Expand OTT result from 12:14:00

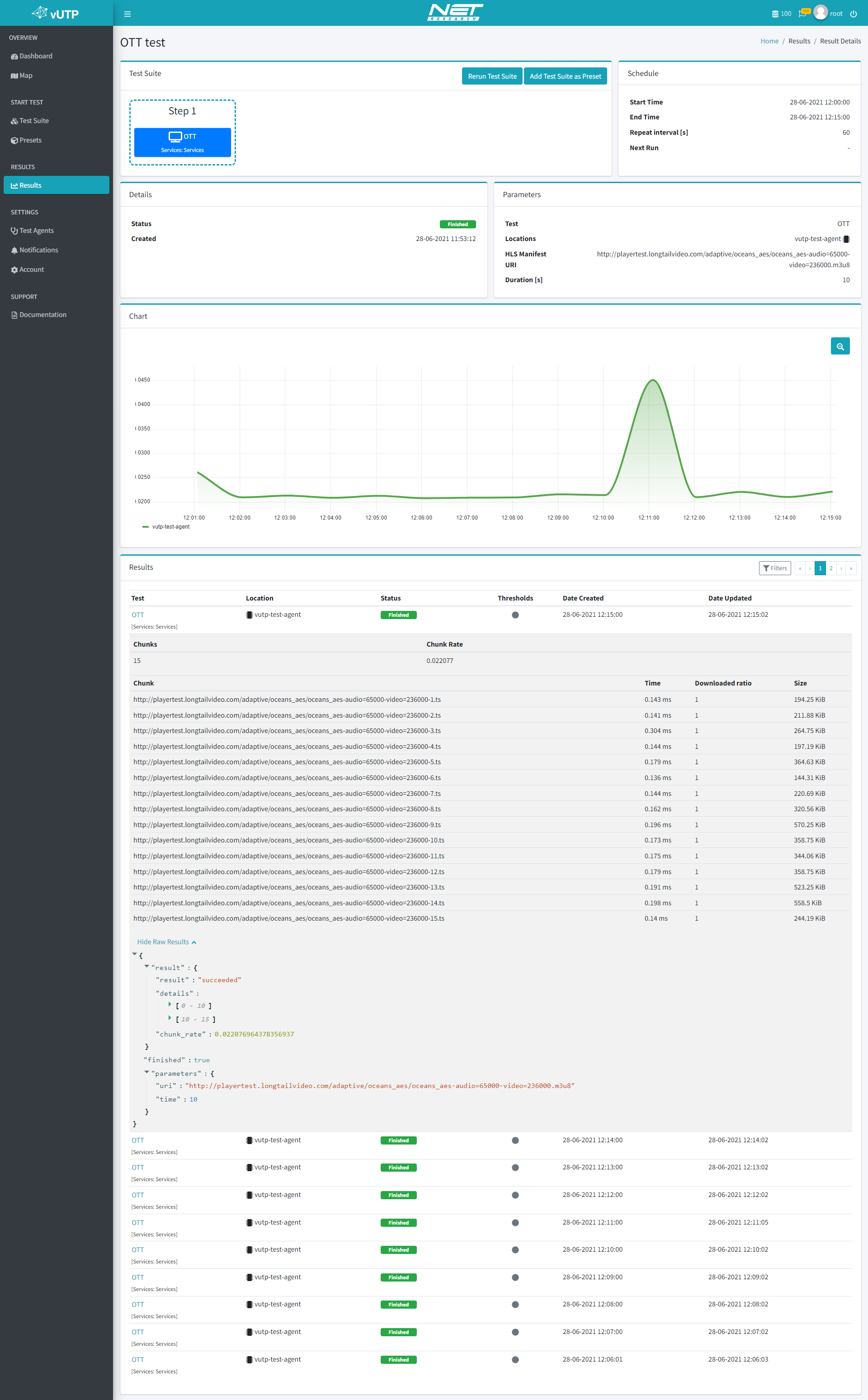(138, 1140)
